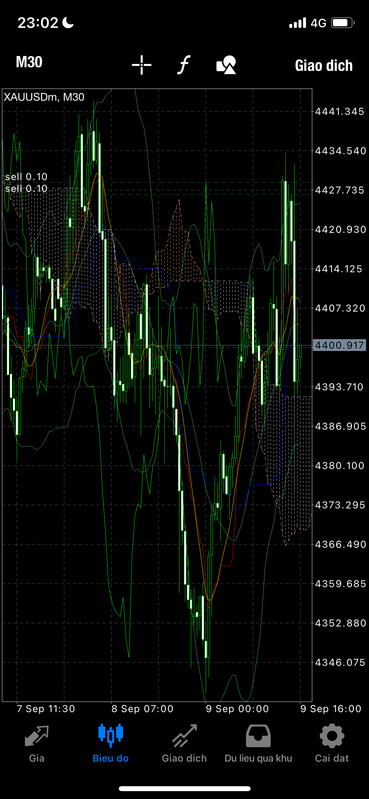Click the 7 Sep 11:30 time label
The height and width of the screenshot is (799, 369).
coord(46,709)
